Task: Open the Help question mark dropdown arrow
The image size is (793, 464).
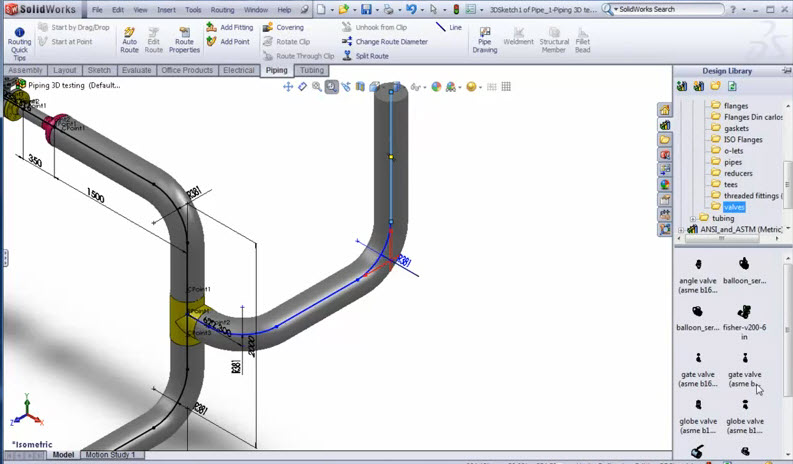Action: tap(743, 10)
